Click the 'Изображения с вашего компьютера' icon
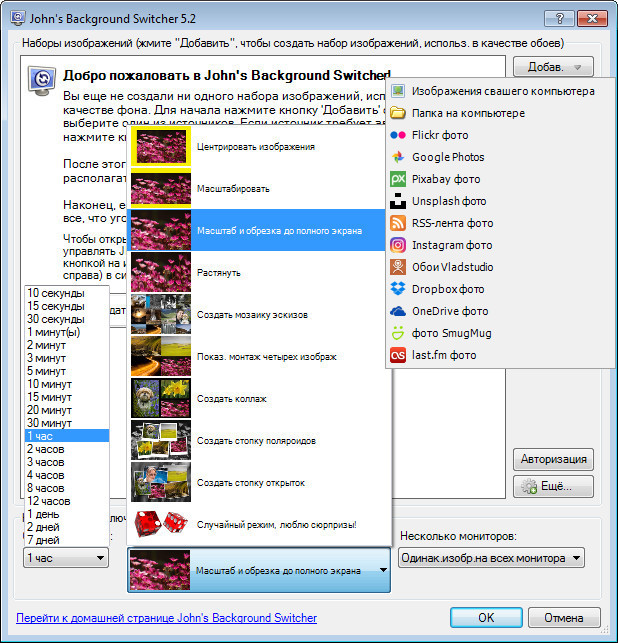Screen dimensions: 618x643 (x=398, y=91)
